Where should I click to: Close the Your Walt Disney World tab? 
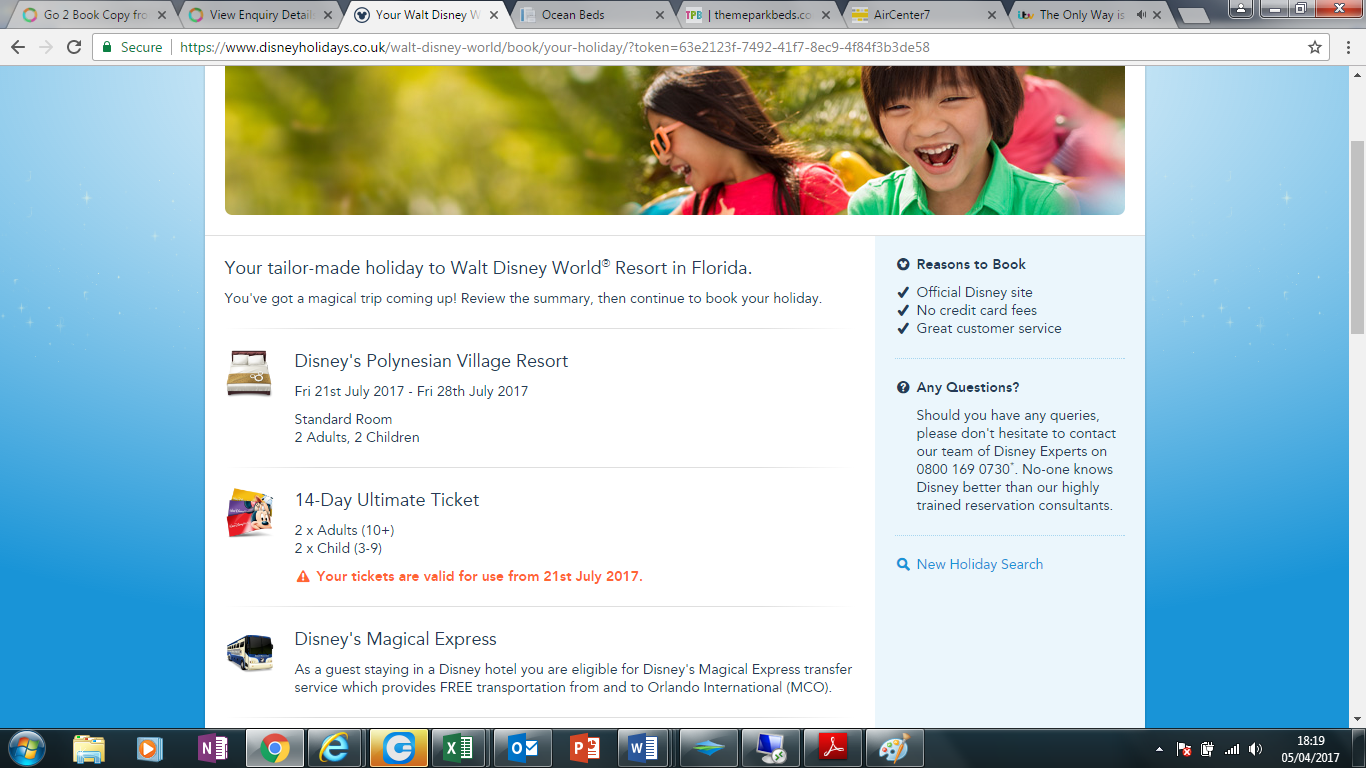click(493, 15)
